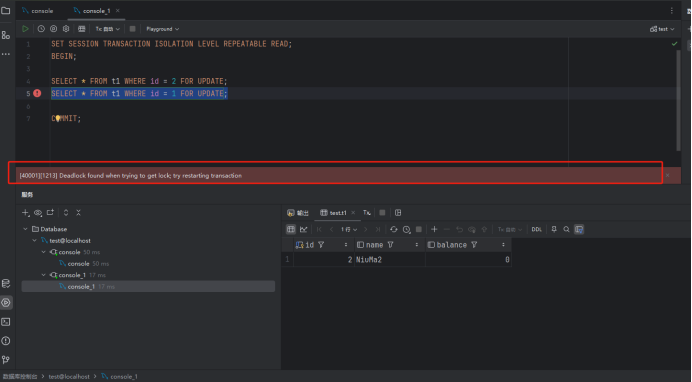
Task: Toggle the result chart view mode
Action: [304, 229]
